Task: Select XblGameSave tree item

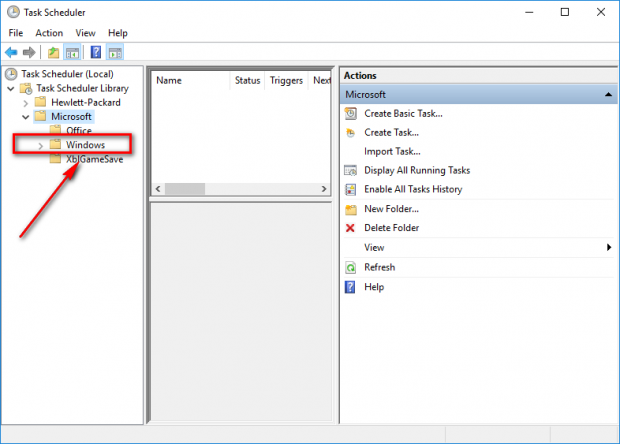Action: [x=95, y=159]
